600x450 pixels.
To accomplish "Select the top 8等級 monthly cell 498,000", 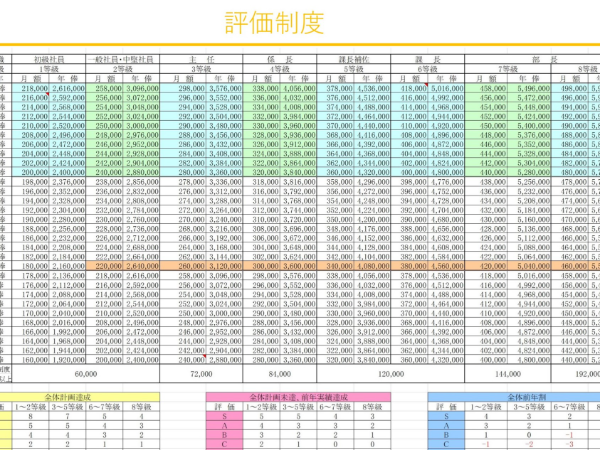I will pyautogui.click(x=569, y=88).
